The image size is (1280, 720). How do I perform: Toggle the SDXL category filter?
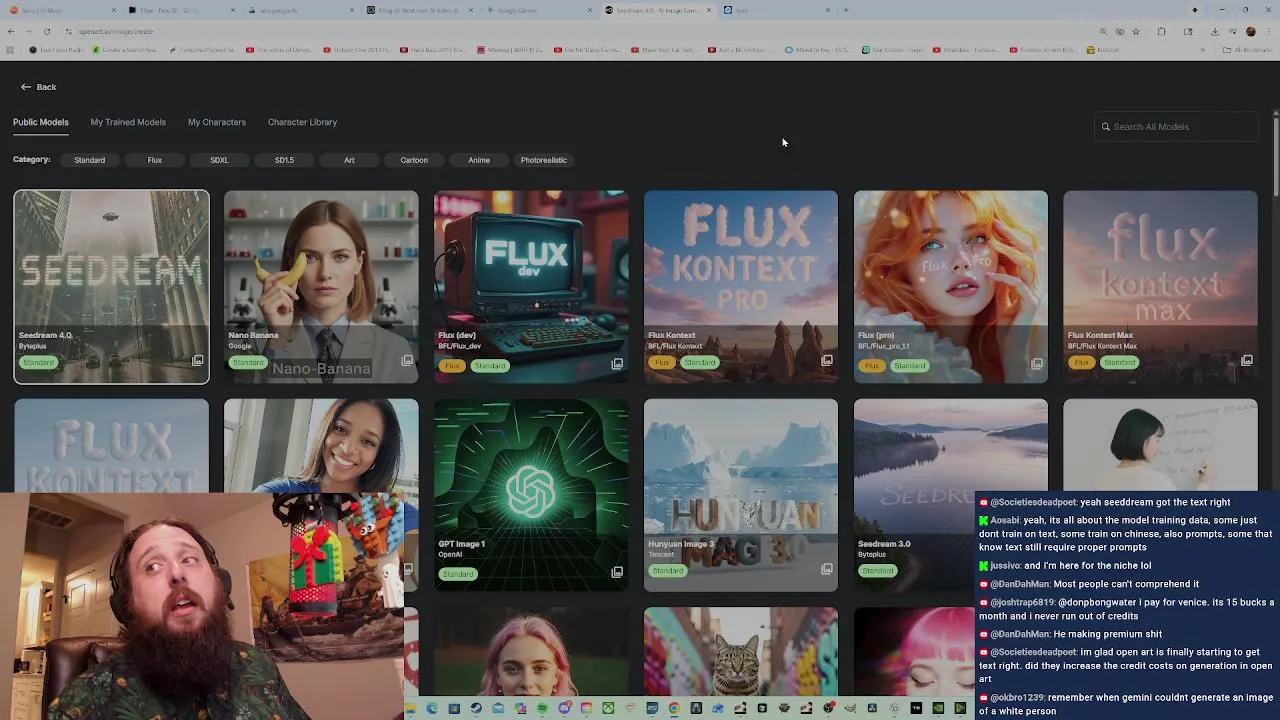coord(219,160)
